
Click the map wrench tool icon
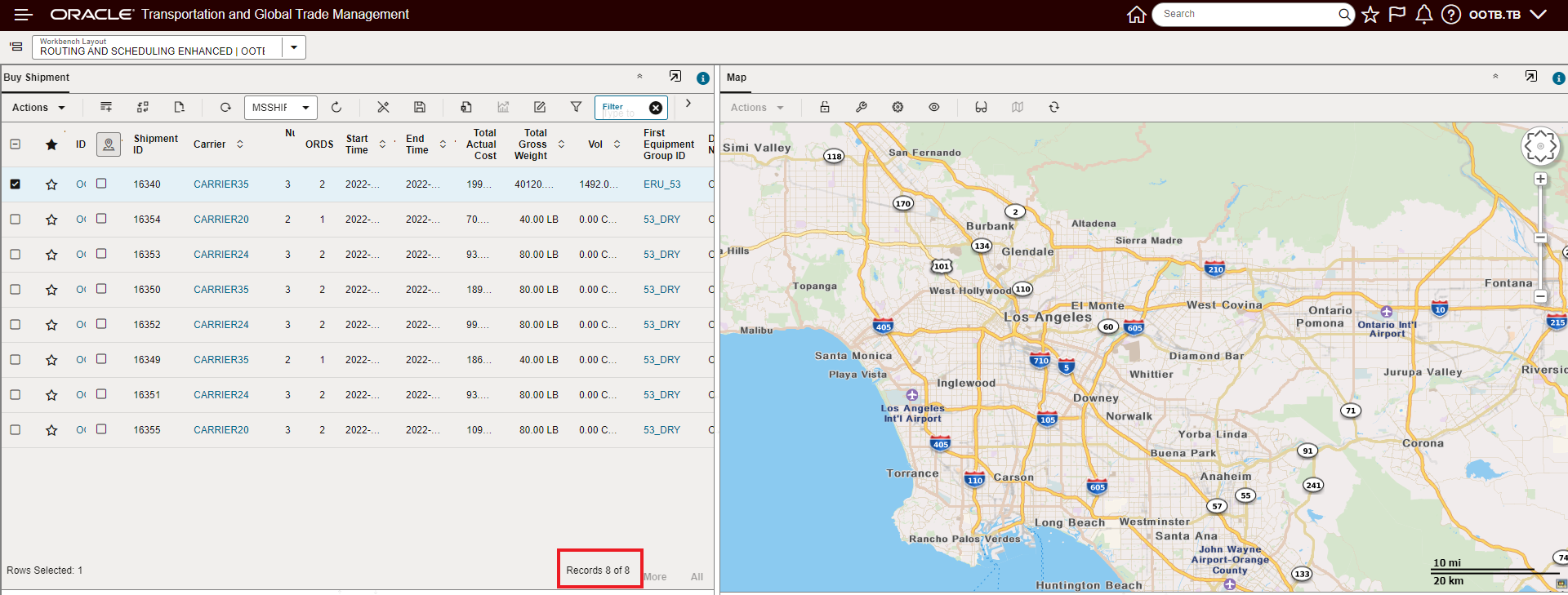[861, 107]
